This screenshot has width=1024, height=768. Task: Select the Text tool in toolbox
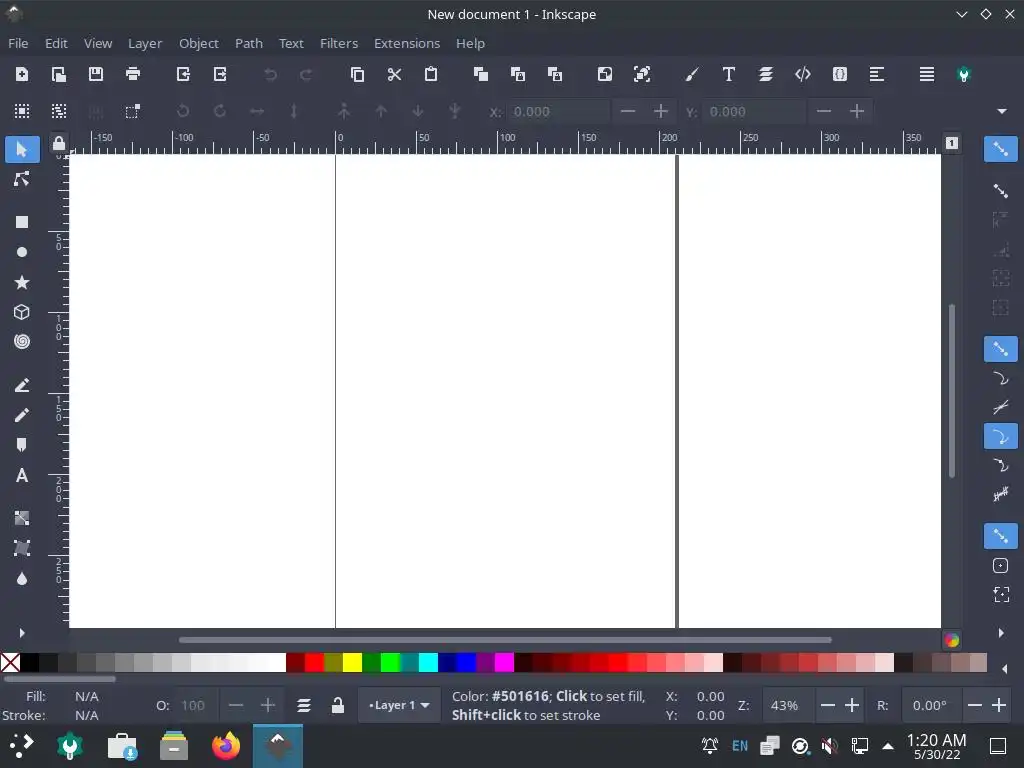point(22,475)
